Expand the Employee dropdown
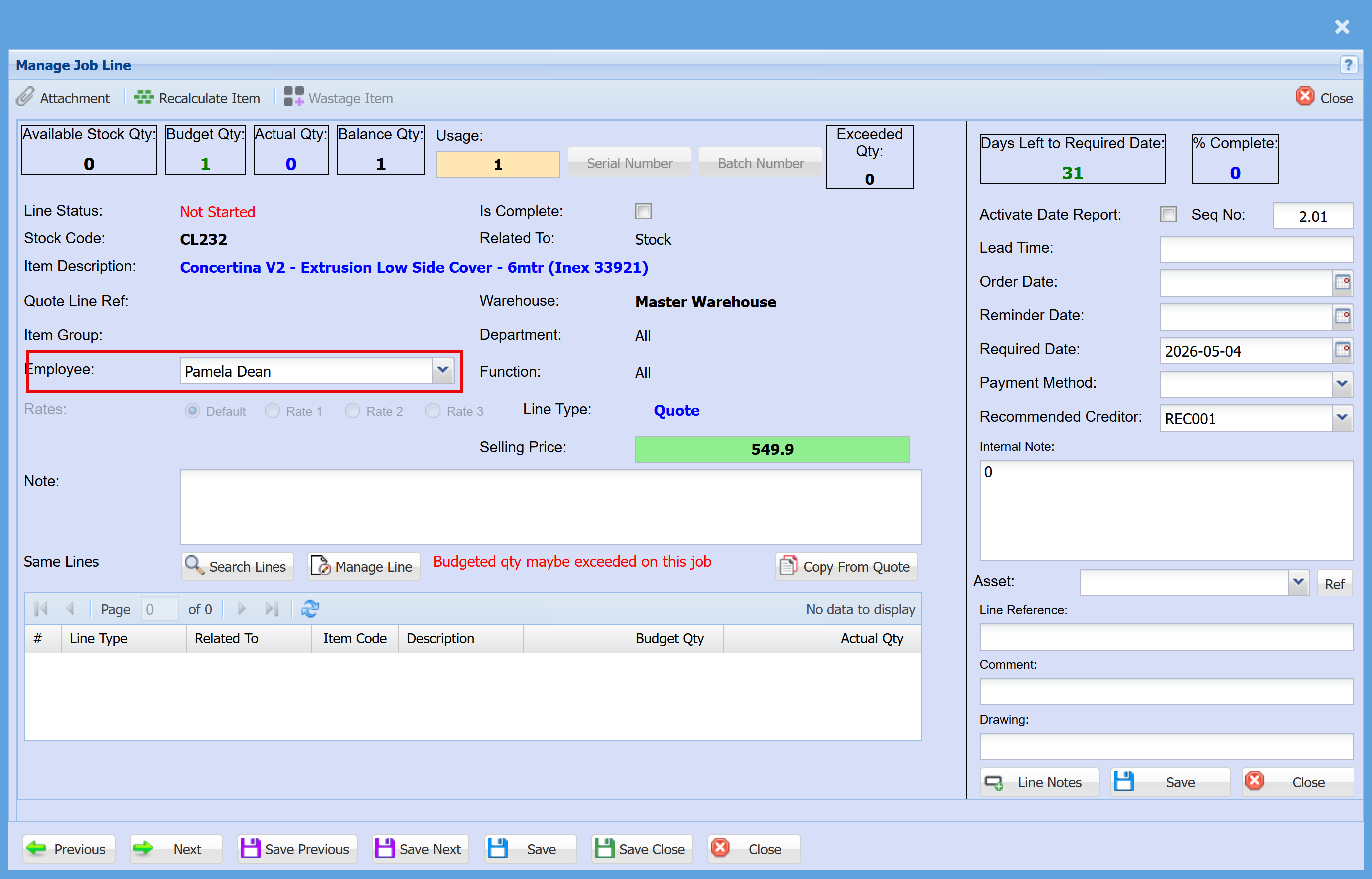The height and width of the screenshot is (879, 1372). (443, 371)
